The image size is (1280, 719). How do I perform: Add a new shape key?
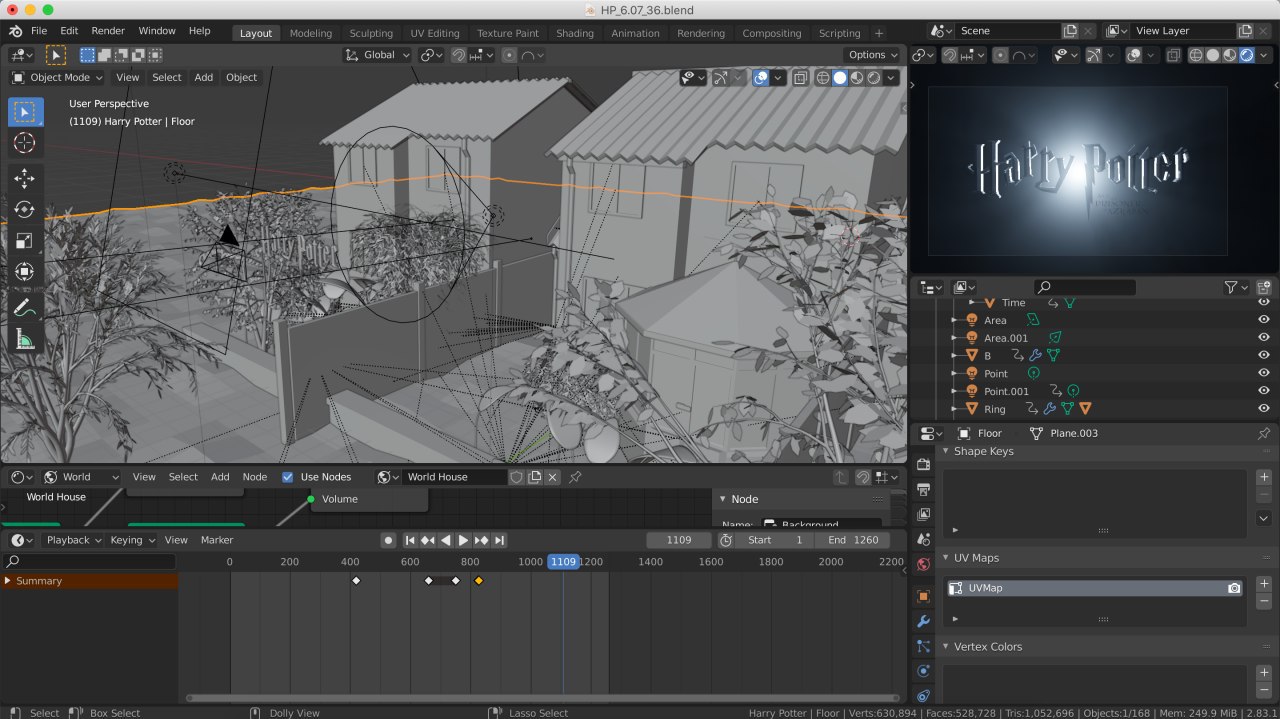(x=1264, y=477)
